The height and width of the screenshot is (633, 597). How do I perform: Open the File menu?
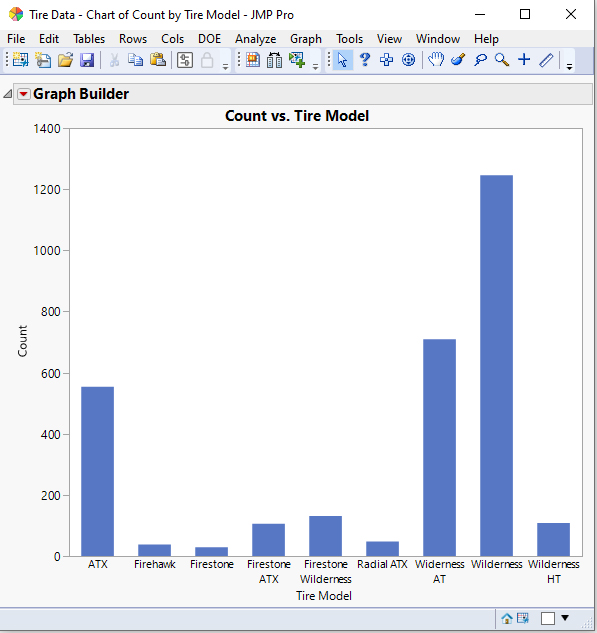[x=16, y=39]
